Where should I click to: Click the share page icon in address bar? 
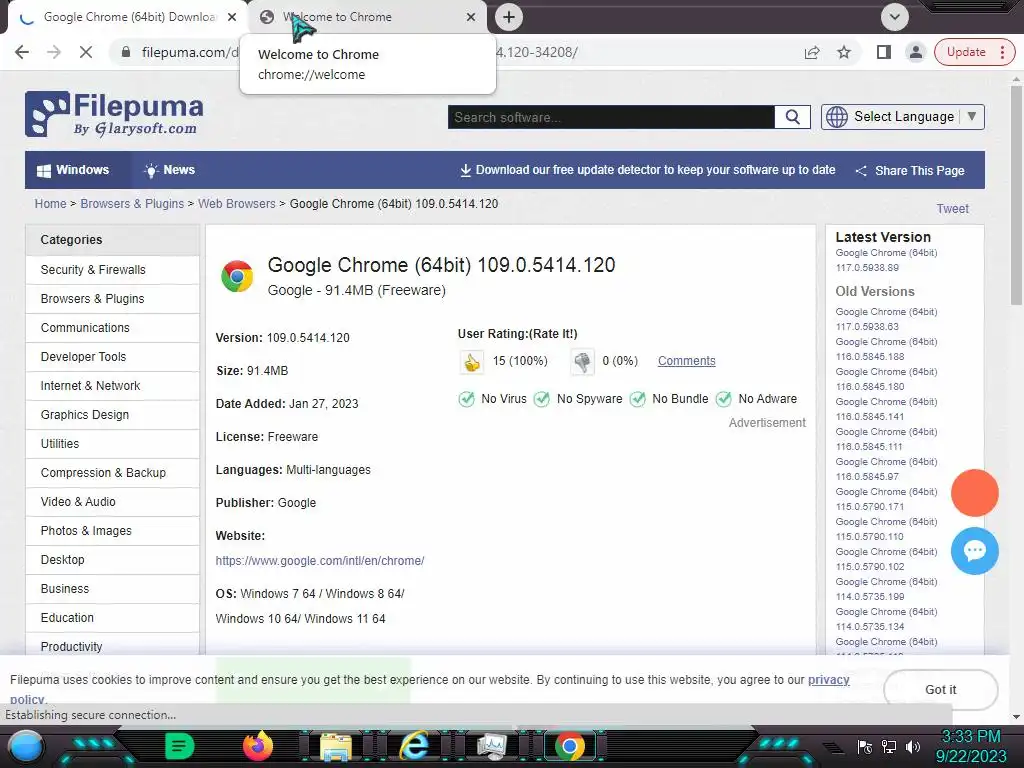(812, 52)
